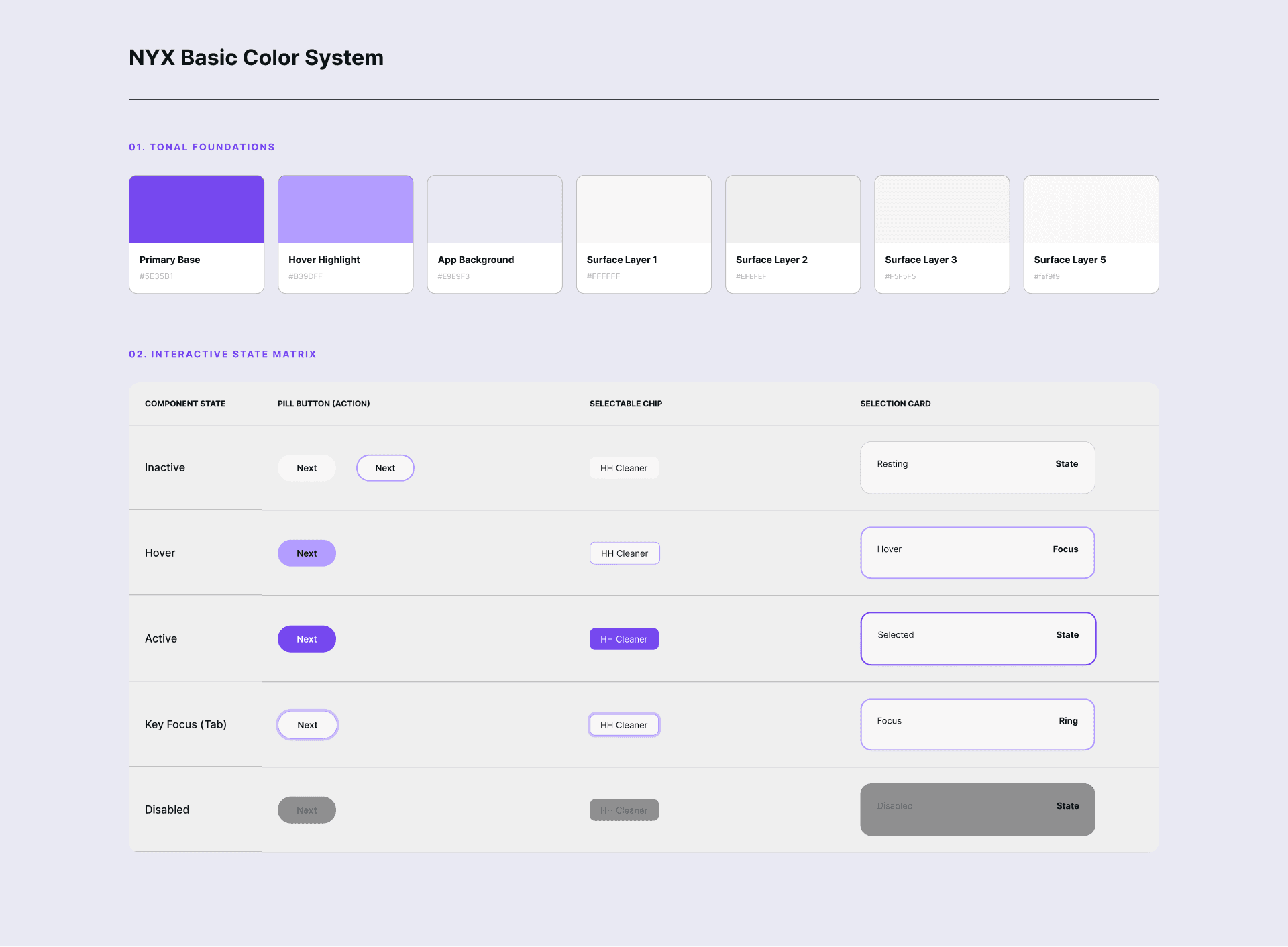Click the "#5E35B1" hex code text
Viewport: 1288px width, 947px height.
pos(156,276)
